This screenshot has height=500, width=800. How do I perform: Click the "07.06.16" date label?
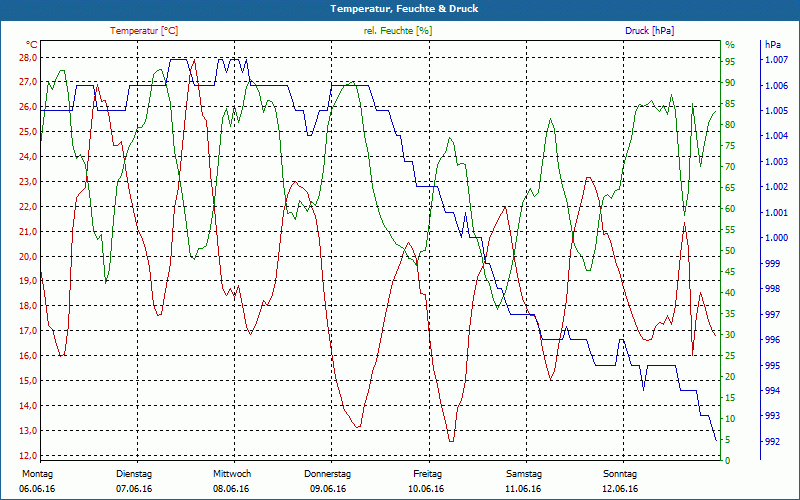(x=134, y=489)
